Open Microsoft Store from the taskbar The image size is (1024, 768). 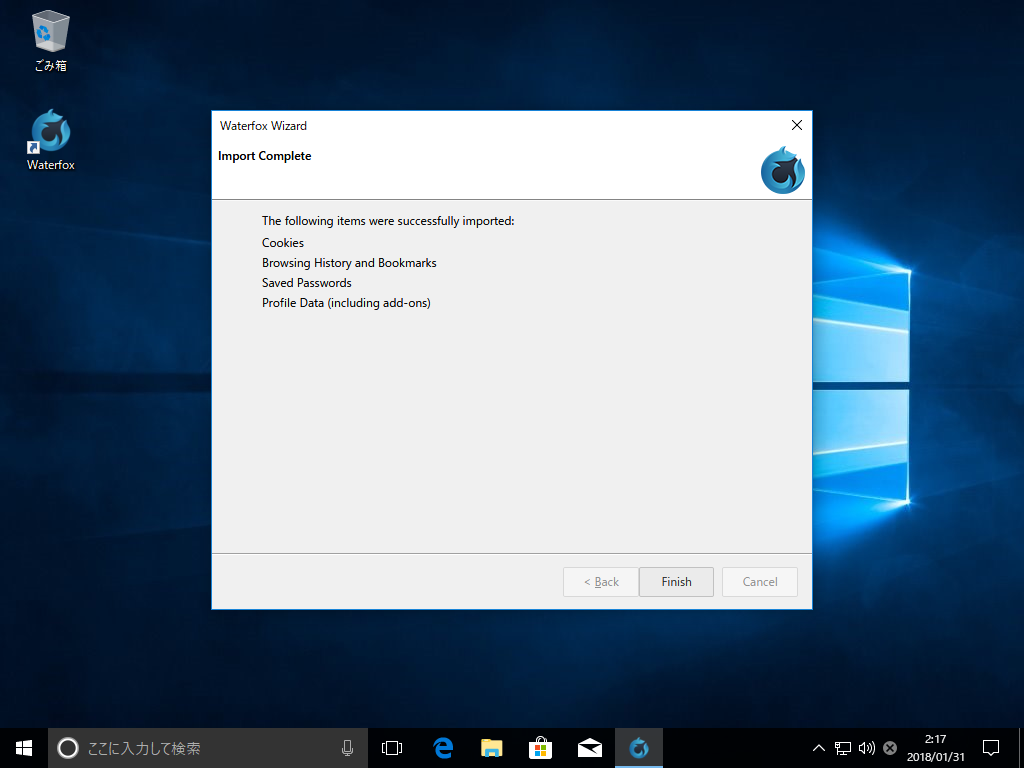click(541, 748)
